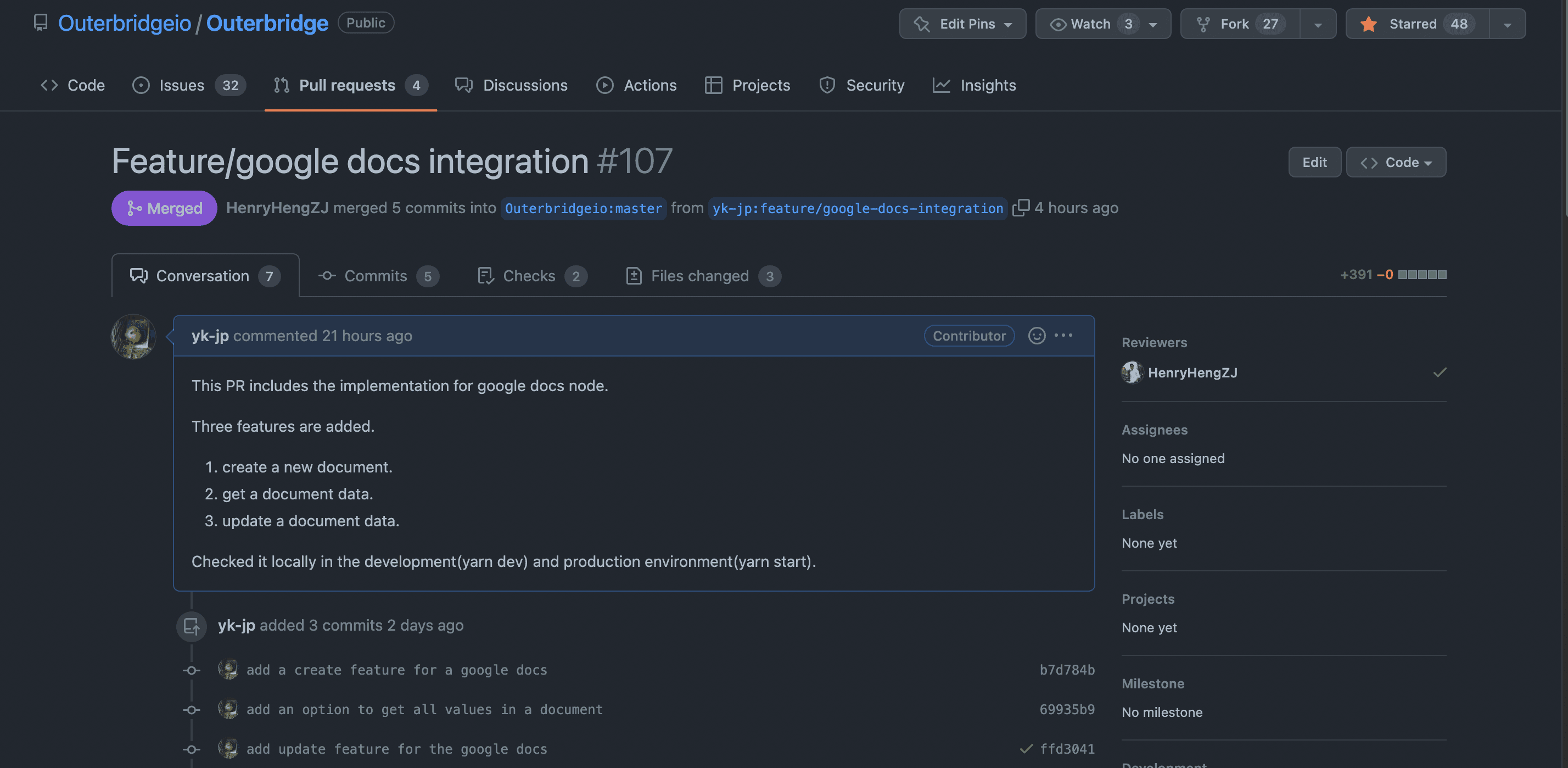Click avatar beside 'add update feature' commit
Screen dimensions: 1568x768
point(228,749)
